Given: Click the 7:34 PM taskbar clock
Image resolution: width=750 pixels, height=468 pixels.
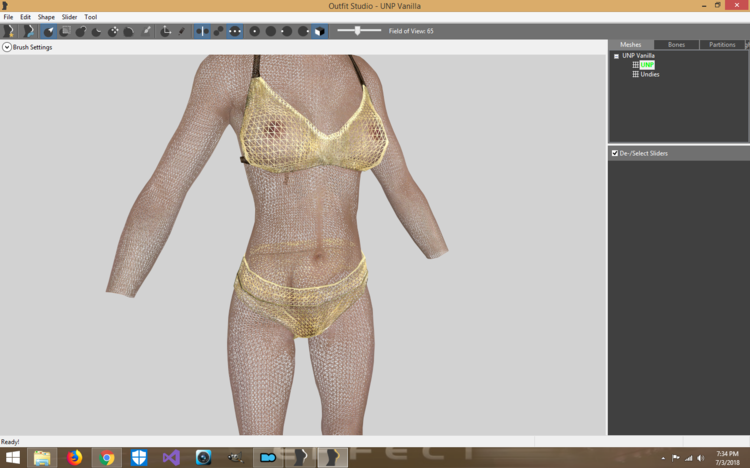Looking at the screenshot, I should click(x=727, y=458).
